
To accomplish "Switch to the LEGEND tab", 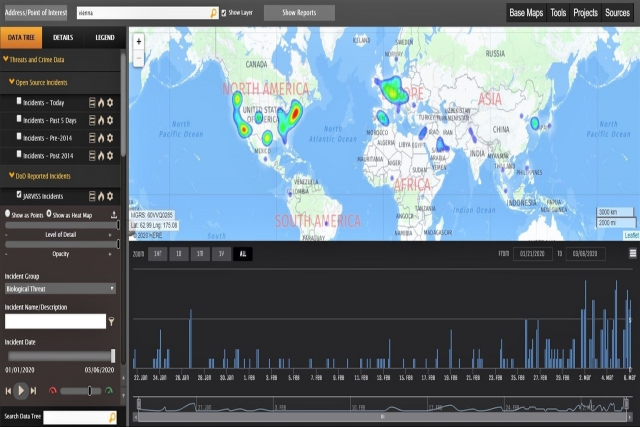I will [x=105, y=38].
